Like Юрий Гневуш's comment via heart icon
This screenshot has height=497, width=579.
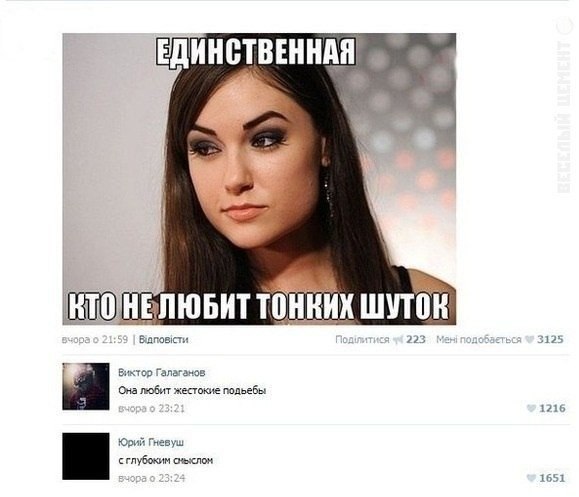[531, 478]
